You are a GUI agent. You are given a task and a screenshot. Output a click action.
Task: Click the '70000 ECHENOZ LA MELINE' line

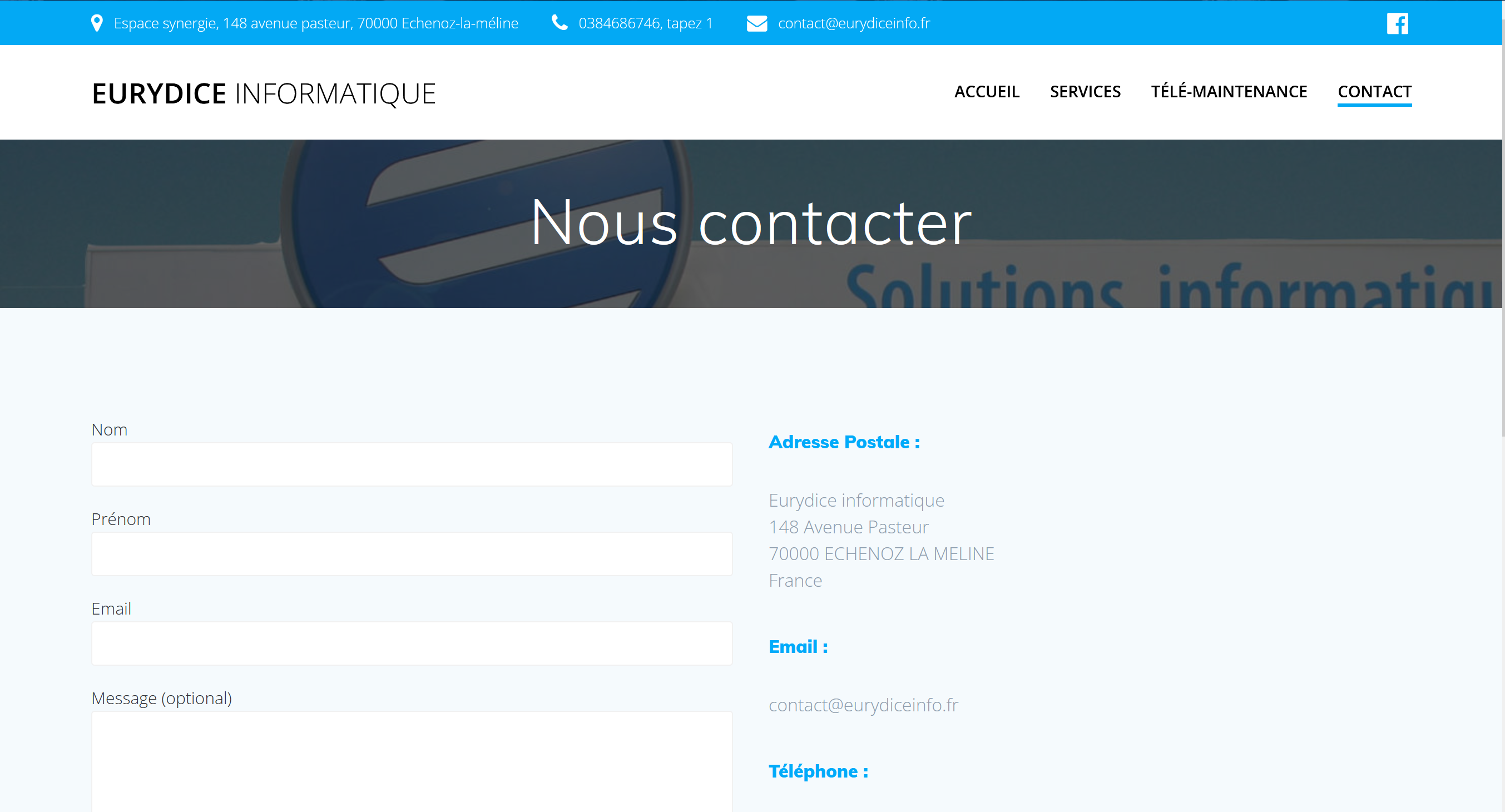click(x=881, y=554)
